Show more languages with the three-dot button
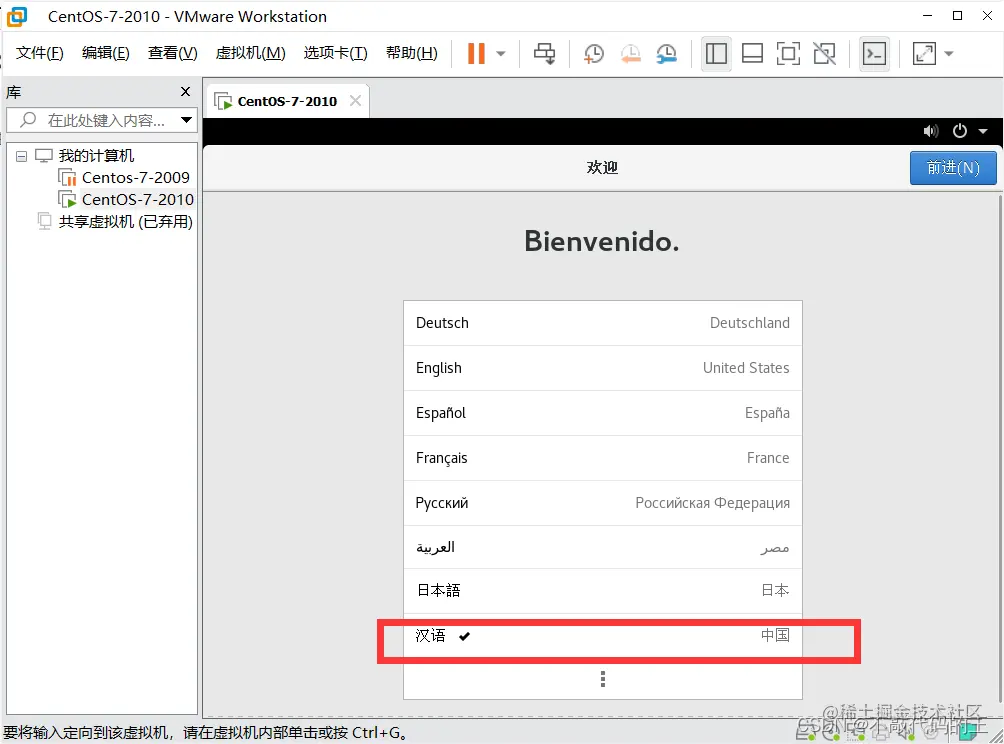Image resolution: width=1004 pixels, height=744 pixels. [603, 679]
